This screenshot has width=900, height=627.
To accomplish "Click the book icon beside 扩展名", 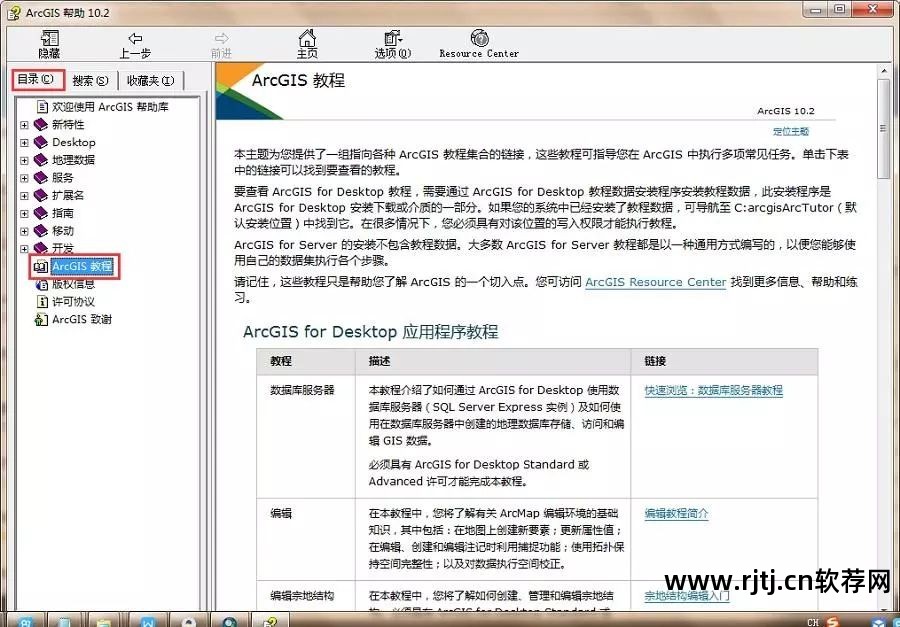I will point(41,196).
